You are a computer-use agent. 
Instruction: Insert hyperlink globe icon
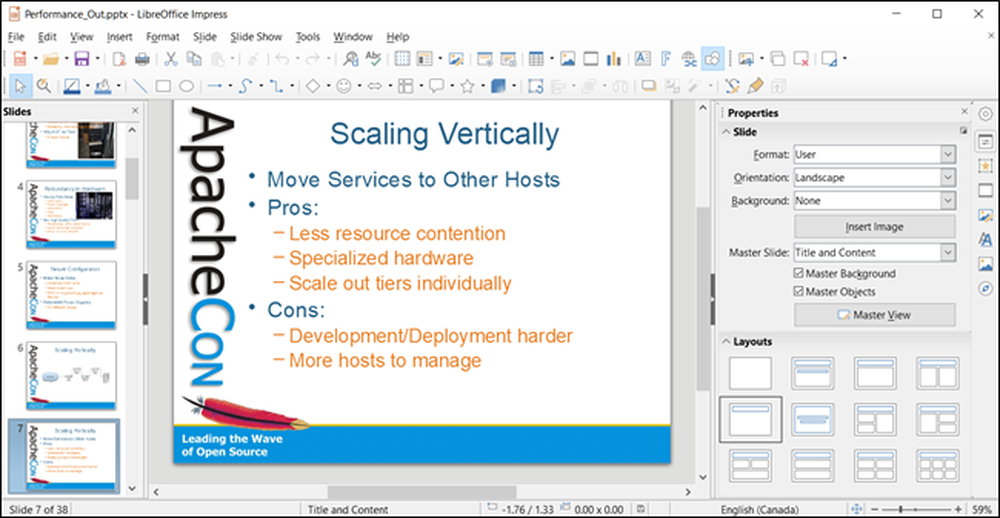(x=689, y=59)
